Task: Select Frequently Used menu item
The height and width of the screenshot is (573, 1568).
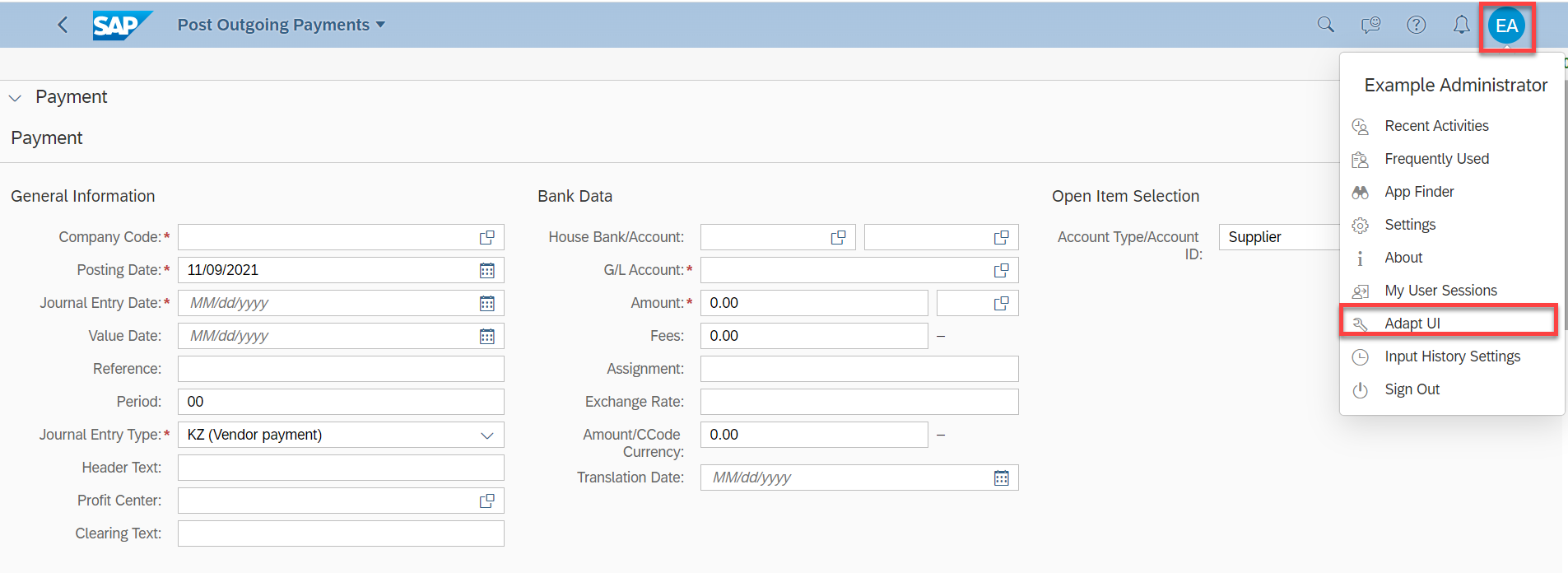Action: point(1452,159)
